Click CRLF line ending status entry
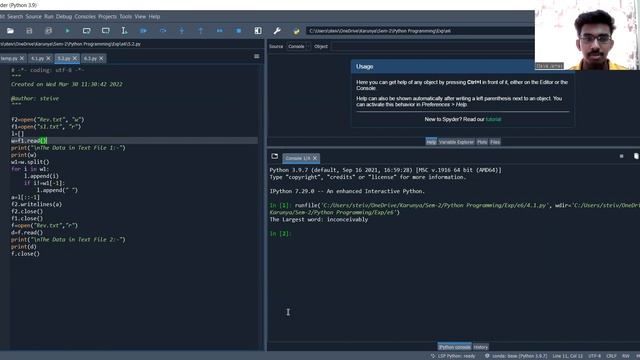This screenshot has height=360, width=640. [x=611, y=356]
